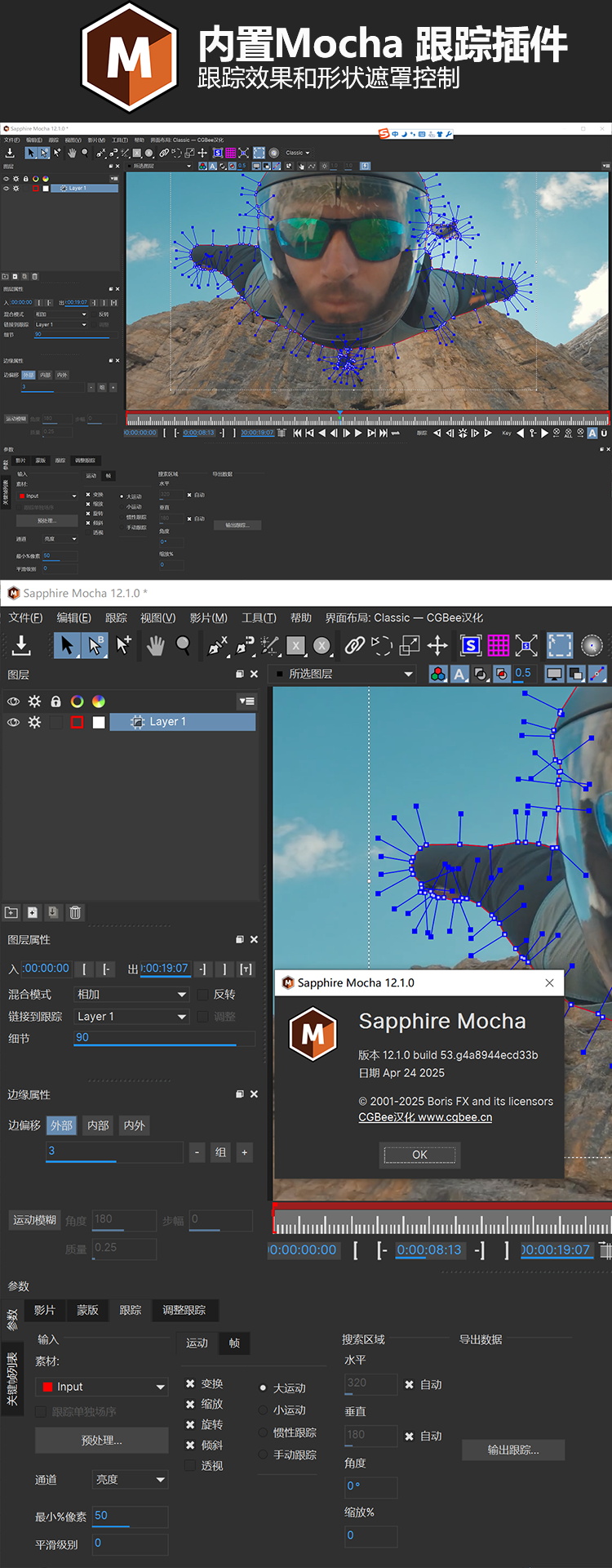Click the show surface 'S' icon
The height and width of the screenshot is (1568, 612).
[471, 646]
